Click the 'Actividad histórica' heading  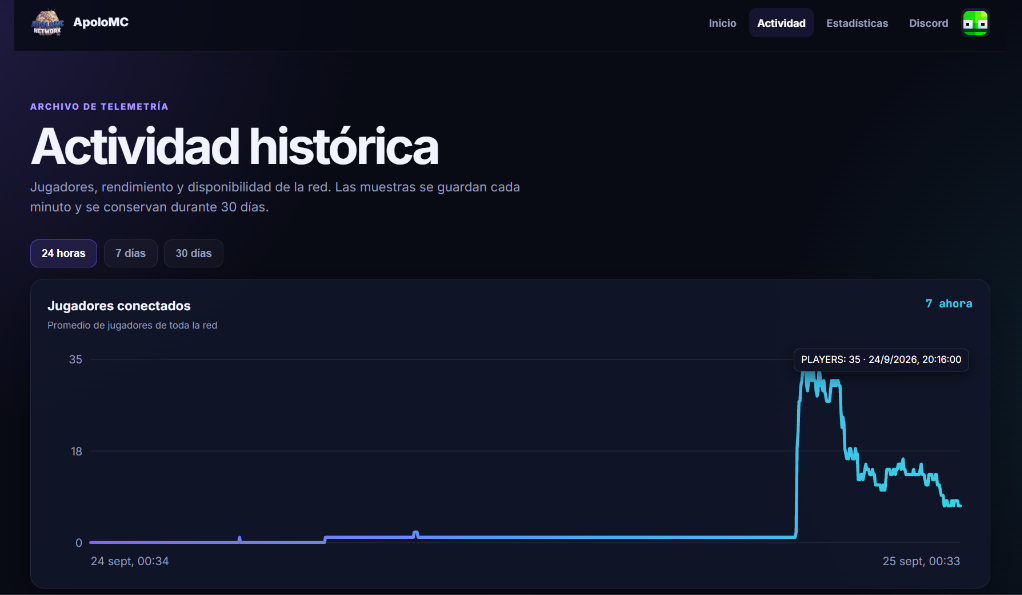pos(234,146)
